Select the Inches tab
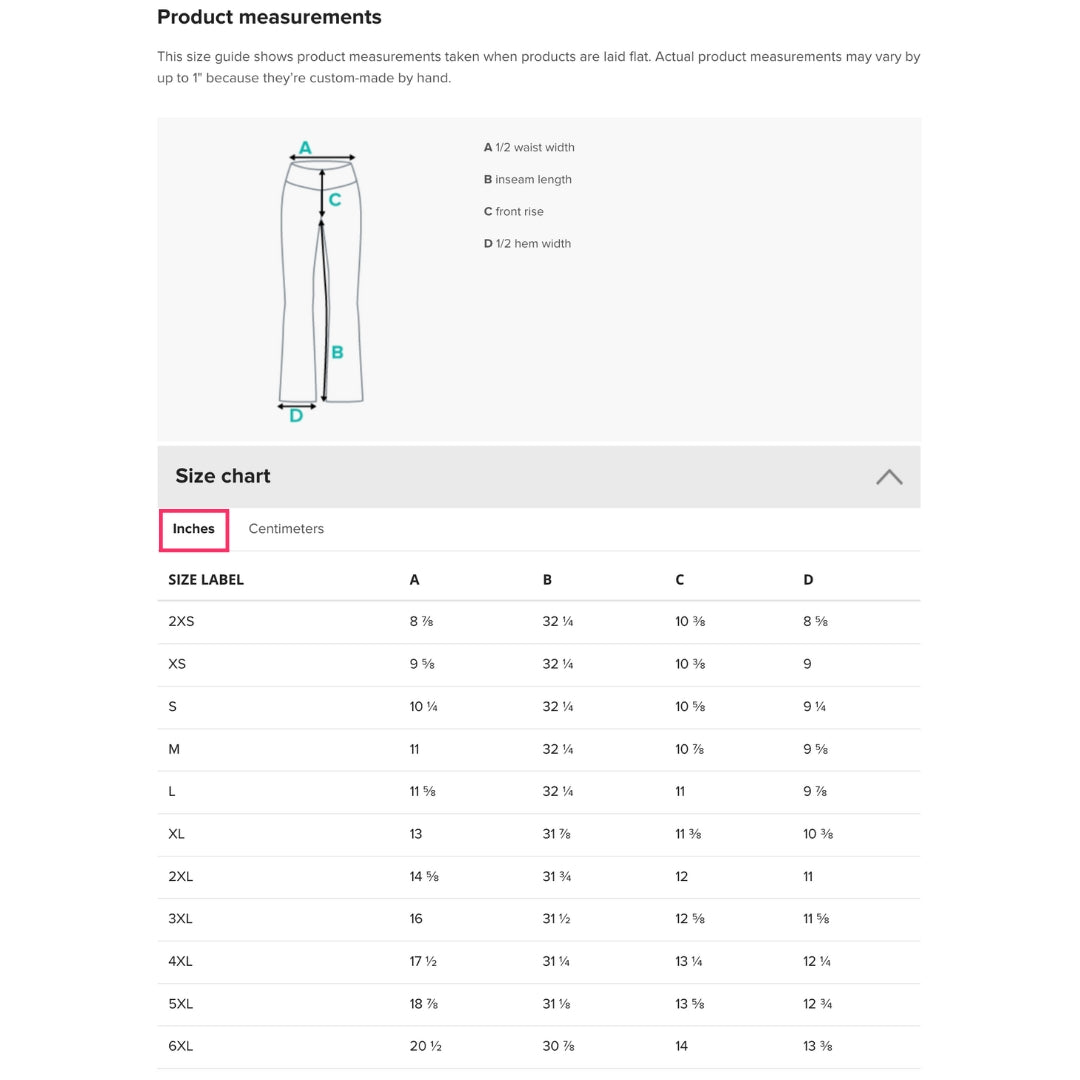The image size is (1080, 1080). [x=194, y=529]
